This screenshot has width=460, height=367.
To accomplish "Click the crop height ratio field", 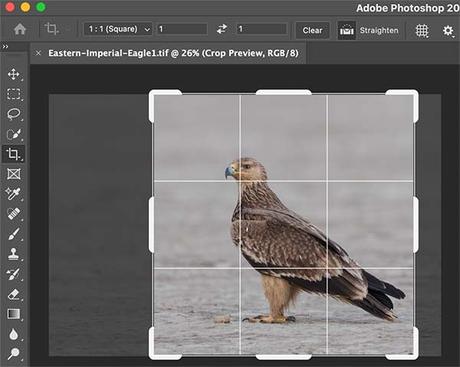I will click(x=262, y=29).
